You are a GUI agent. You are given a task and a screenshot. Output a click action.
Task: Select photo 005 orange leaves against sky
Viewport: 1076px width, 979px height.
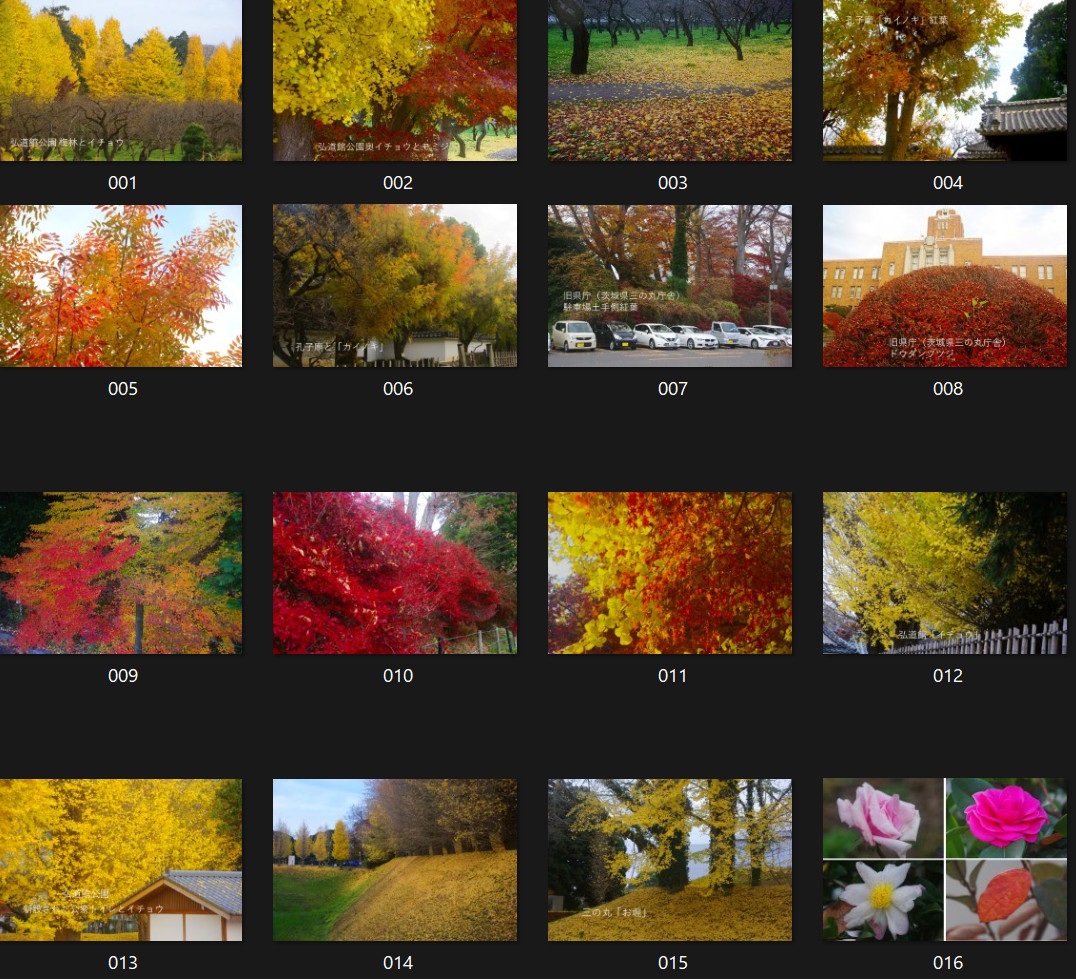(121, 286)
